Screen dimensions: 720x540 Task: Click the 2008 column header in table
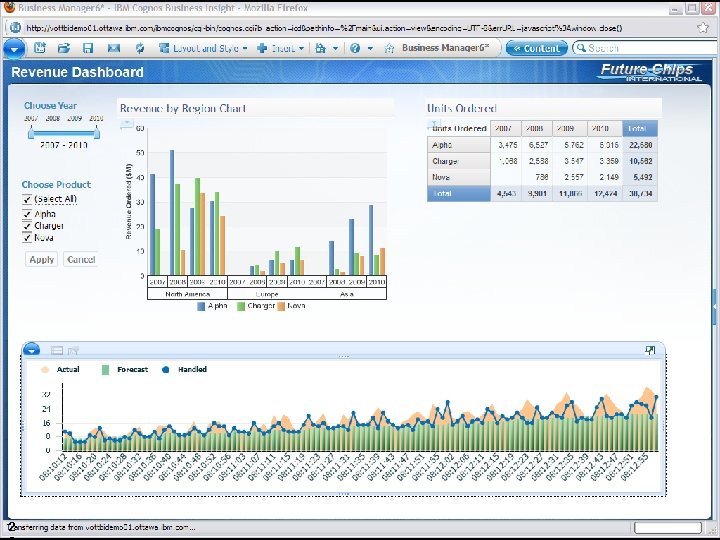click(x=537, y=129)
